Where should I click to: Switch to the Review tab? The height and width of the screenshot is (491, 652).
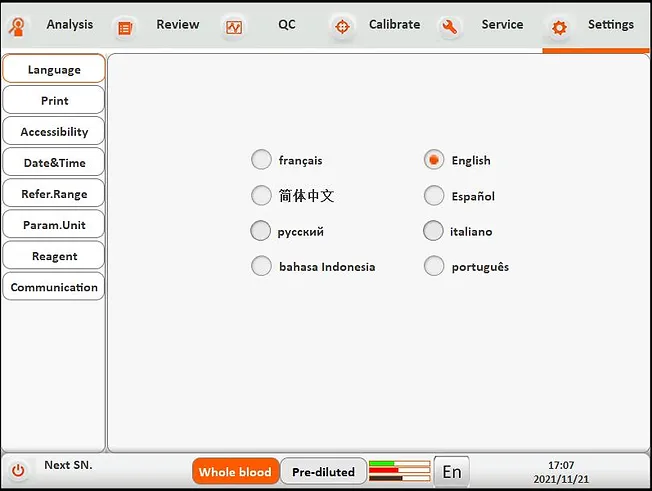click(178, 25)
